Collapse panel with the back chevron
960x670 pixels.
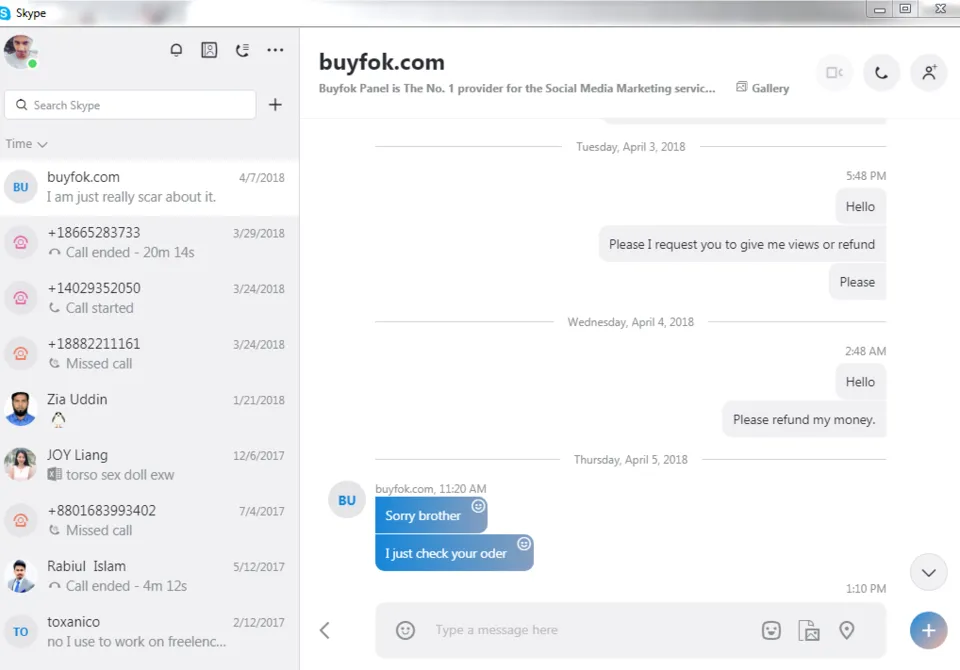point(325,630)
